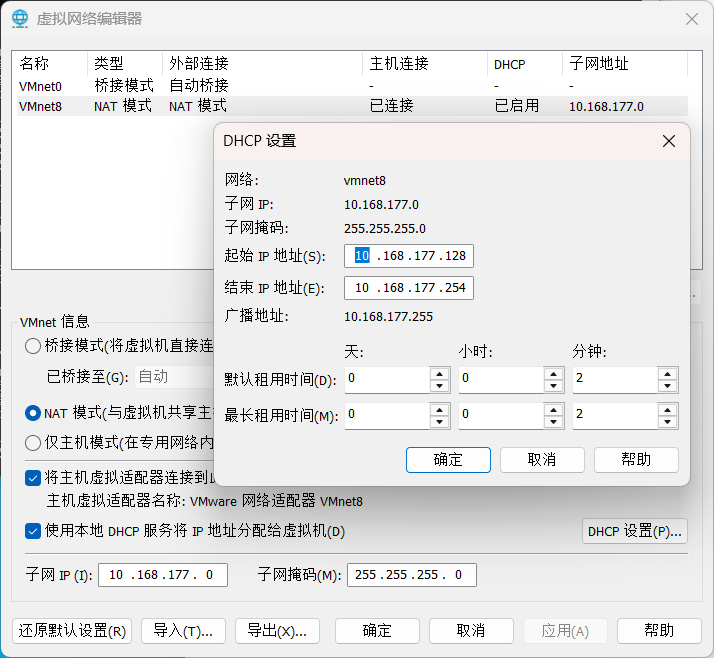Image resolution: width=714 pixels, height=658 pixels.
Task: Click the 10.168.177.0 subnet address cell
Action: [x=606, y=107]
